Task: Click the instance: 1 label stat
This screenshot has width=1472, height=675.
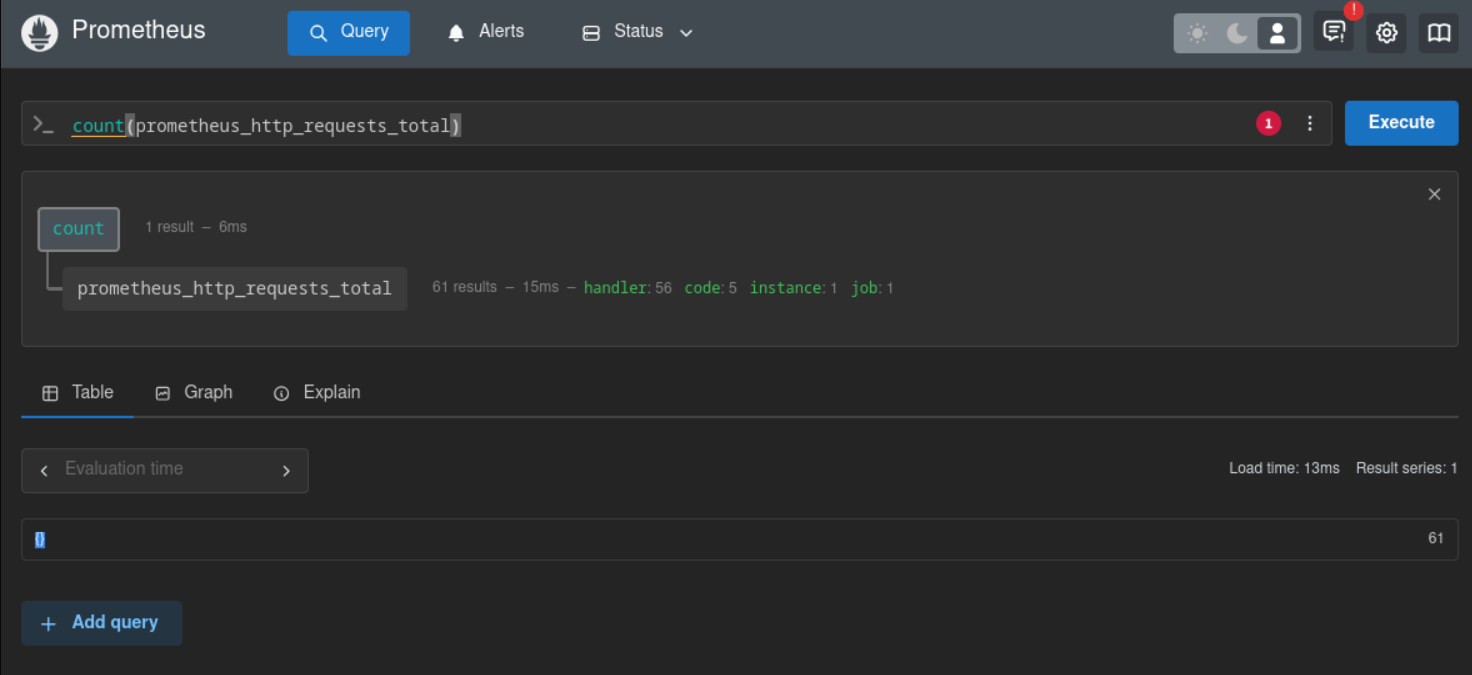Action: point(794,288)
